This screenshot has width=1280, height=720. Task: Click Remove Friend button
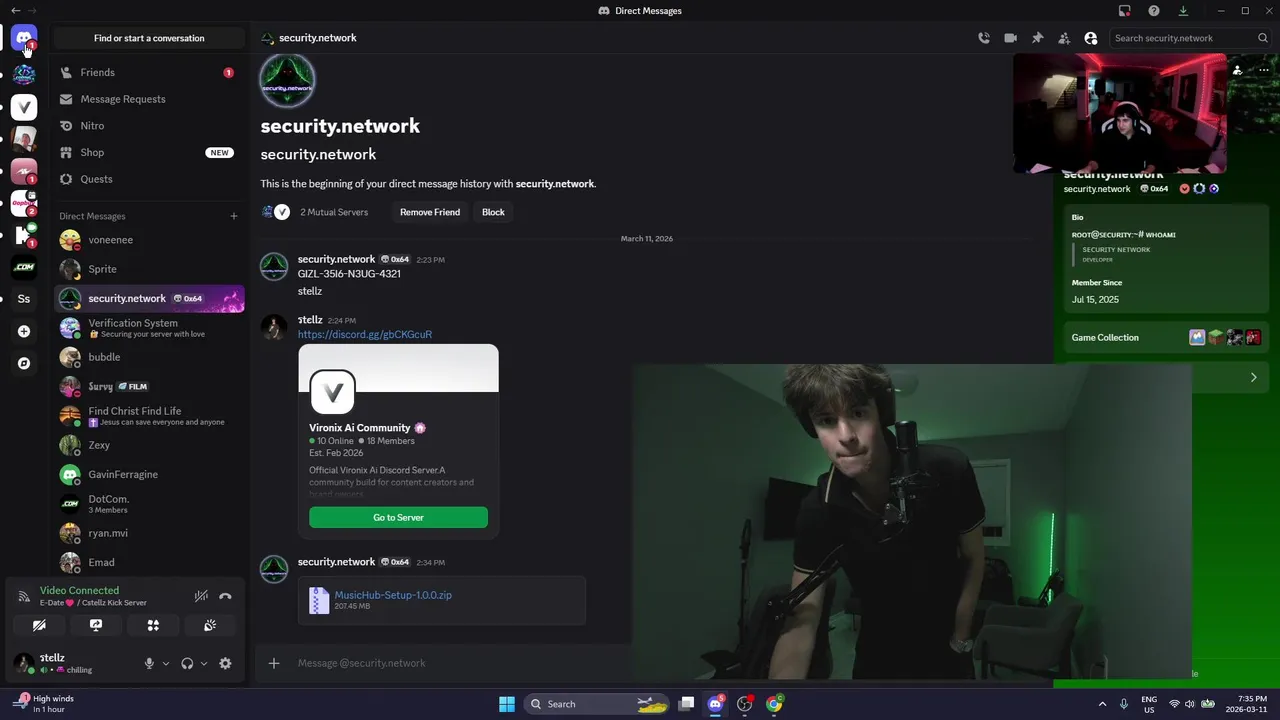pos(430,212)
